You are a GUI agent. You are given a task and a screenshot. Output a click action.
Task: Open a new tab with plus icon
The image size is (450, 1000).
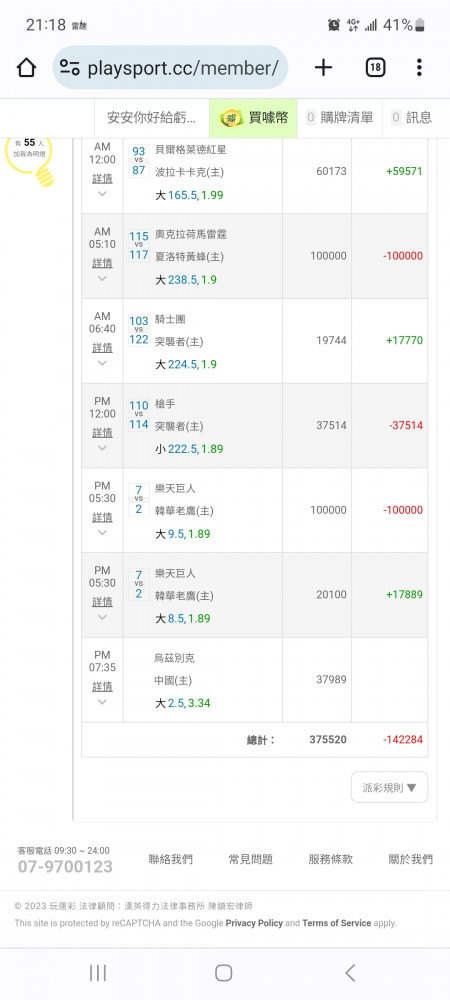coord(324,68)
